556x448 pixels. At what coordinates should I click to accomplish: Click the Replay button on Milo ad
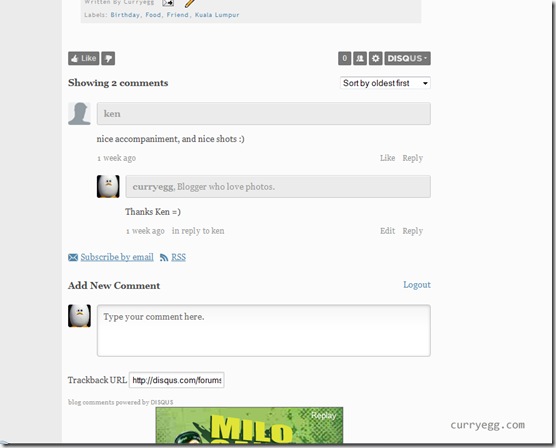coord(323,416)
